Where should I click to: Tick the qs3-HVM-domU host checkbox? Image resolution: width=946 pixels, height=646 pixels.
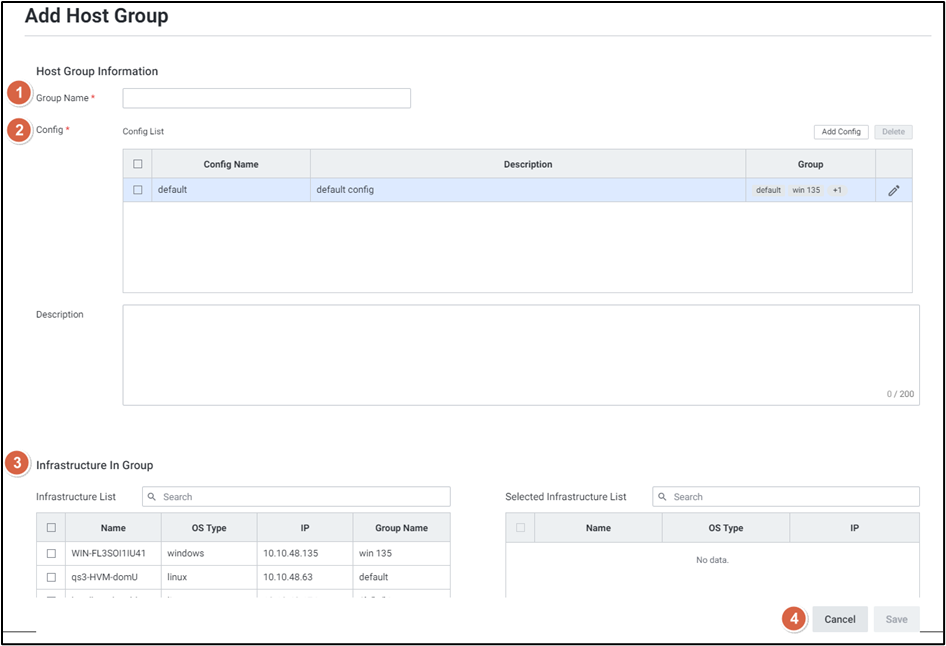coord(51,577)
